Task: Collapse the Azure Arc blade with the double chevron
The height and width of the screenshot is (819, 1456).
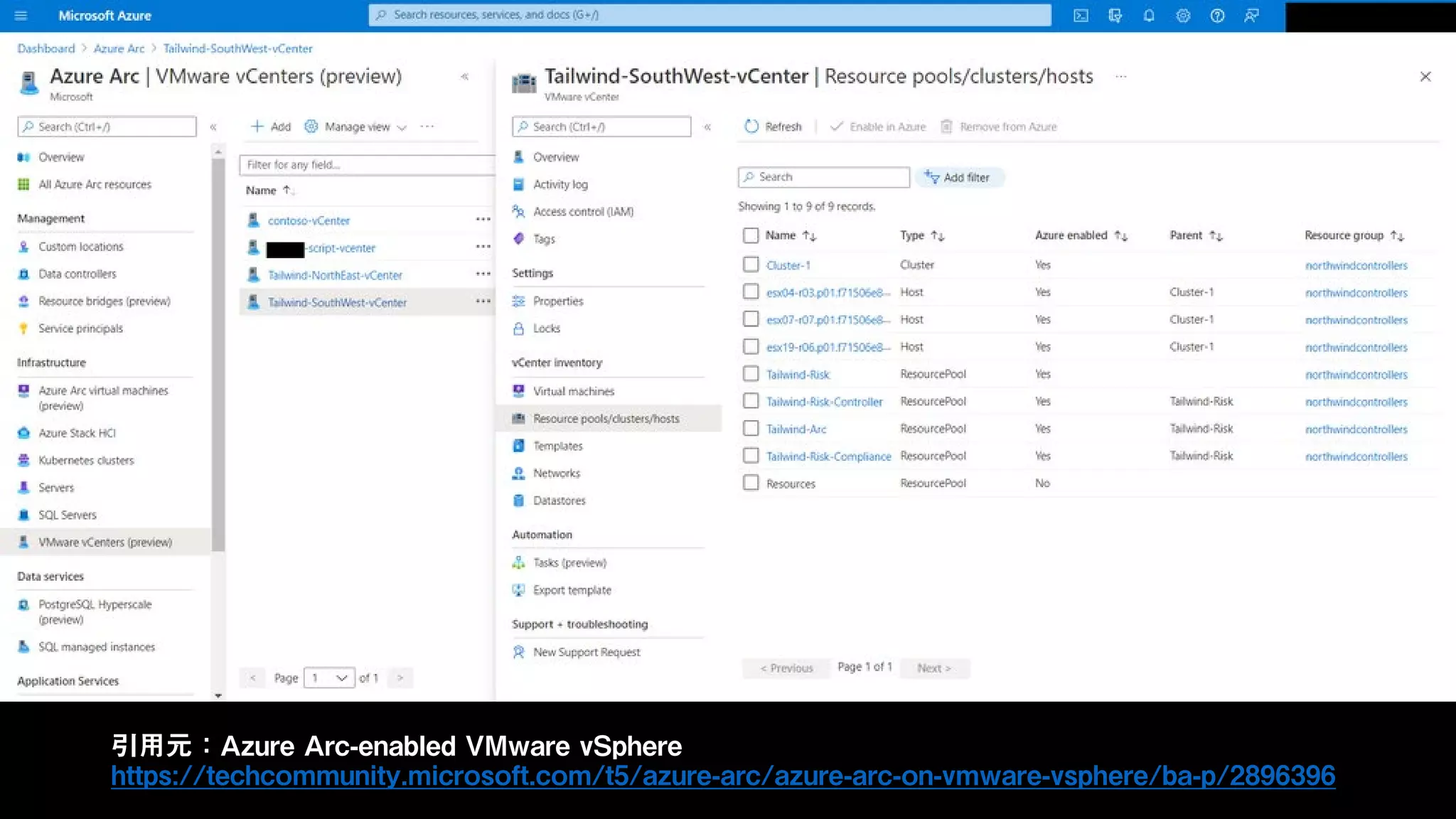Action: pos(465,76)
